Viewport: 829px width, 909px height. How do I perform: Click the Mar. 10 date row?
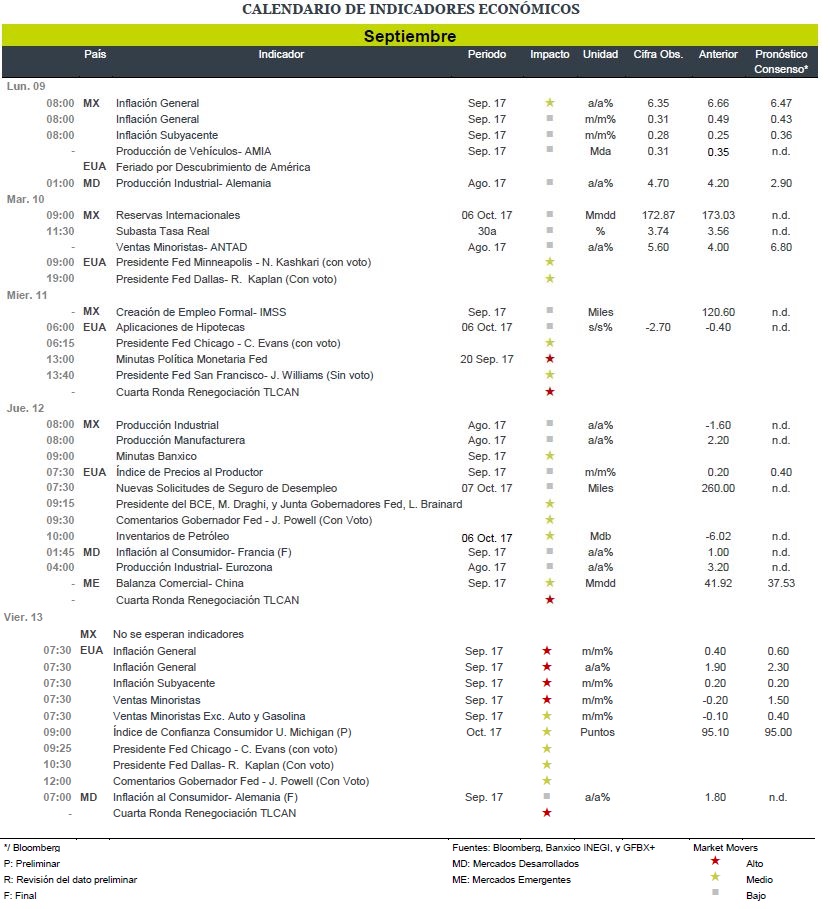click(26, 199)
